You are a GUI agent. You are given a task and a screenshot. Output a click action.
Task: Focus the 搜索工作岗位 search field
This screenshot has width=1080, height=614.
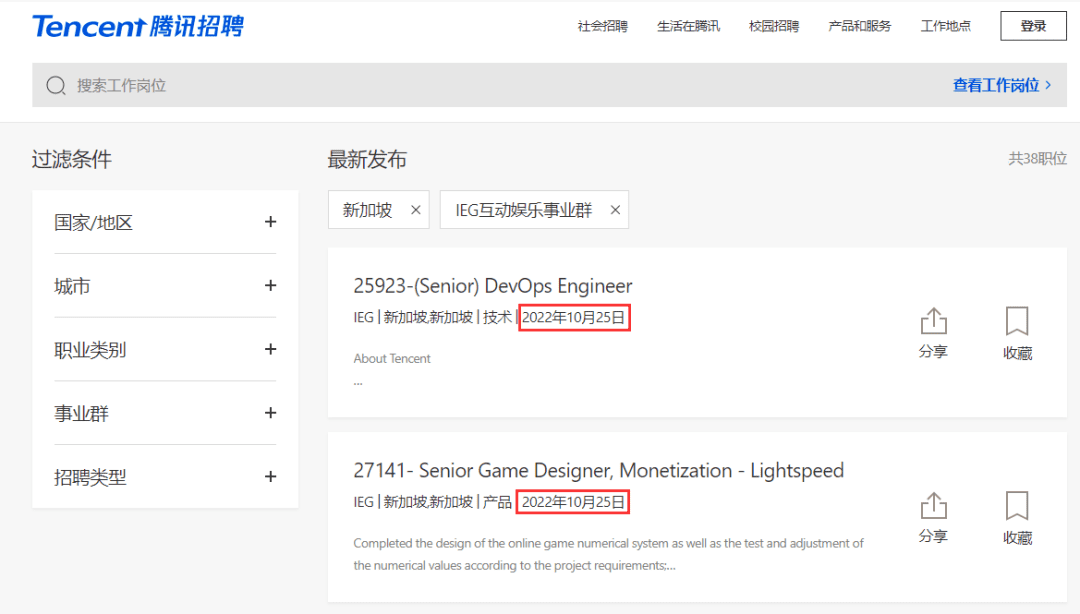pyautogui.click(x=400, y=86)
